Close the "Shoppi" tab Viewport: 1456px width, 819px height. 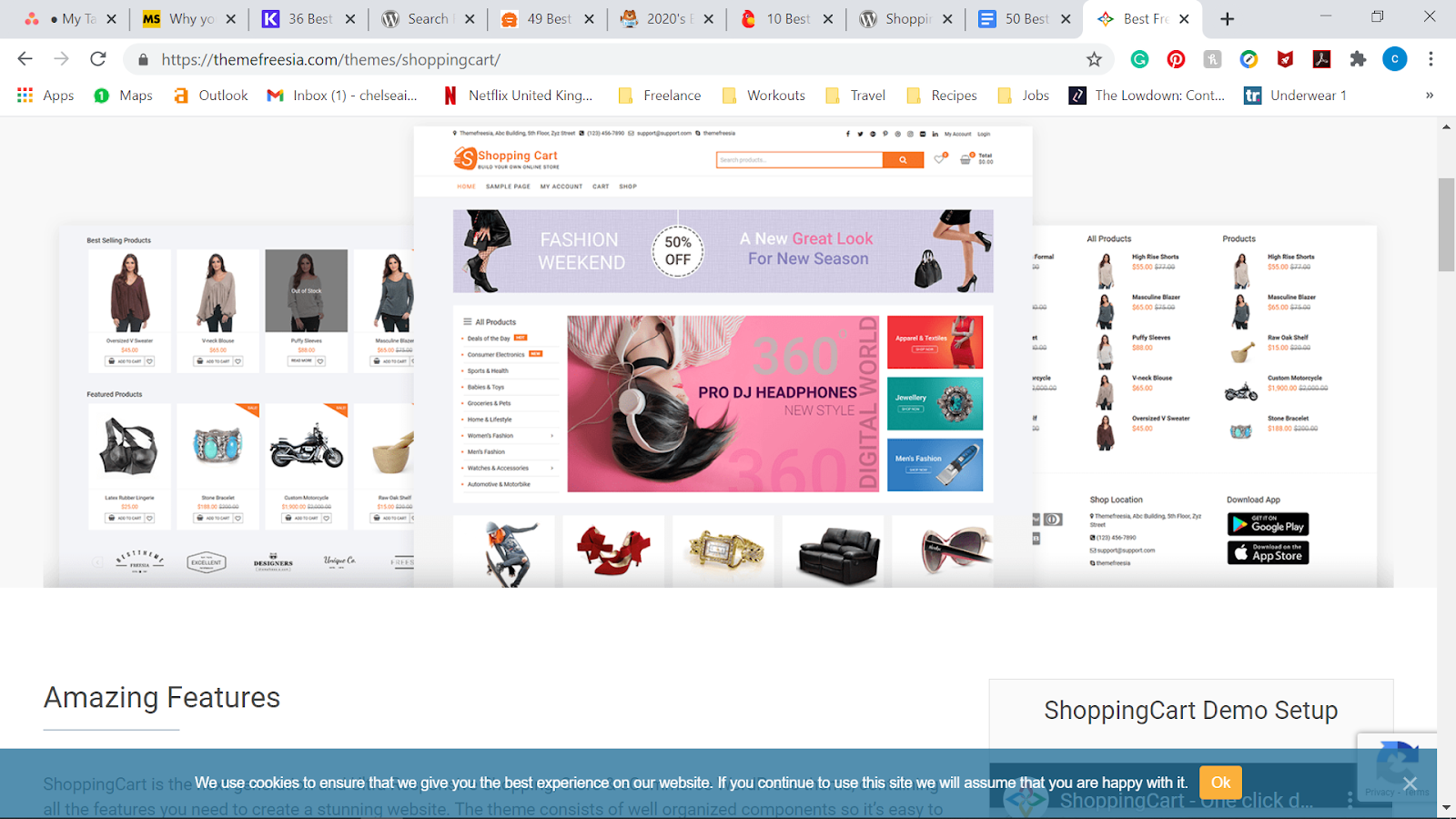(946, 19)
